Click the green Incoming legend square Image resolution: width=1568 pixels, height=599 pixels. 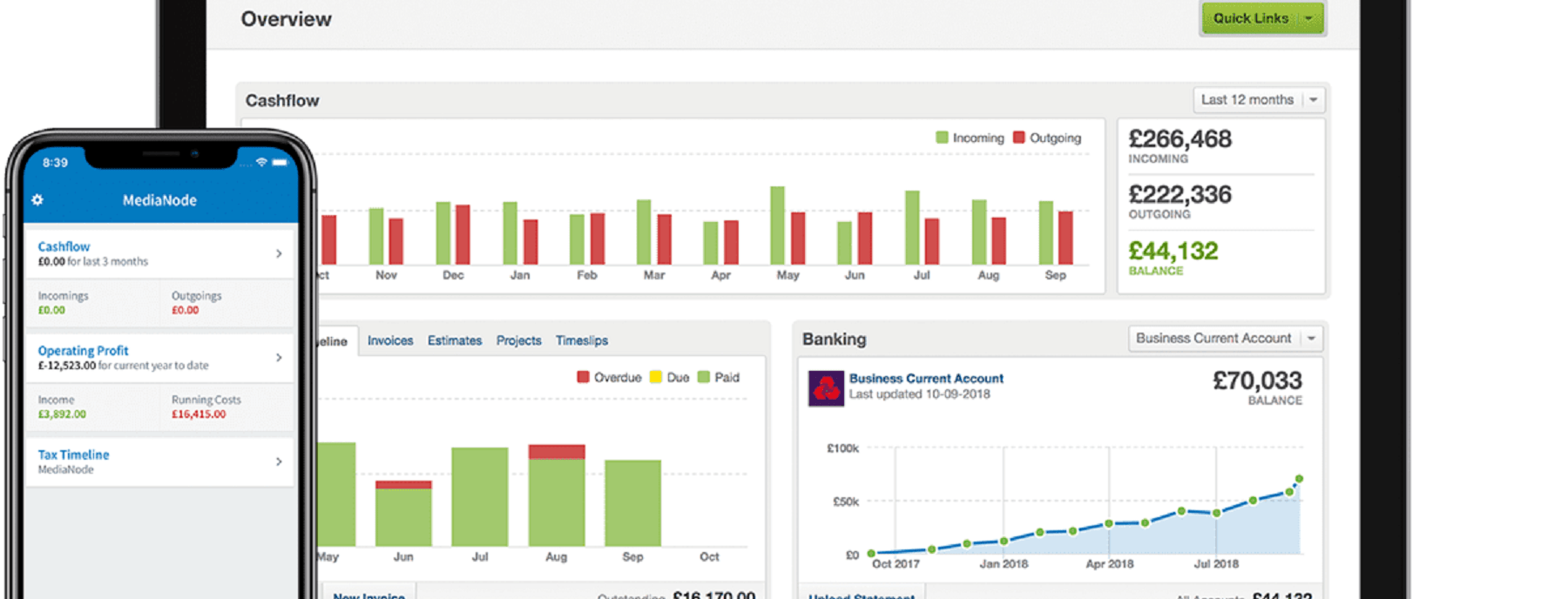click(942, 138)
